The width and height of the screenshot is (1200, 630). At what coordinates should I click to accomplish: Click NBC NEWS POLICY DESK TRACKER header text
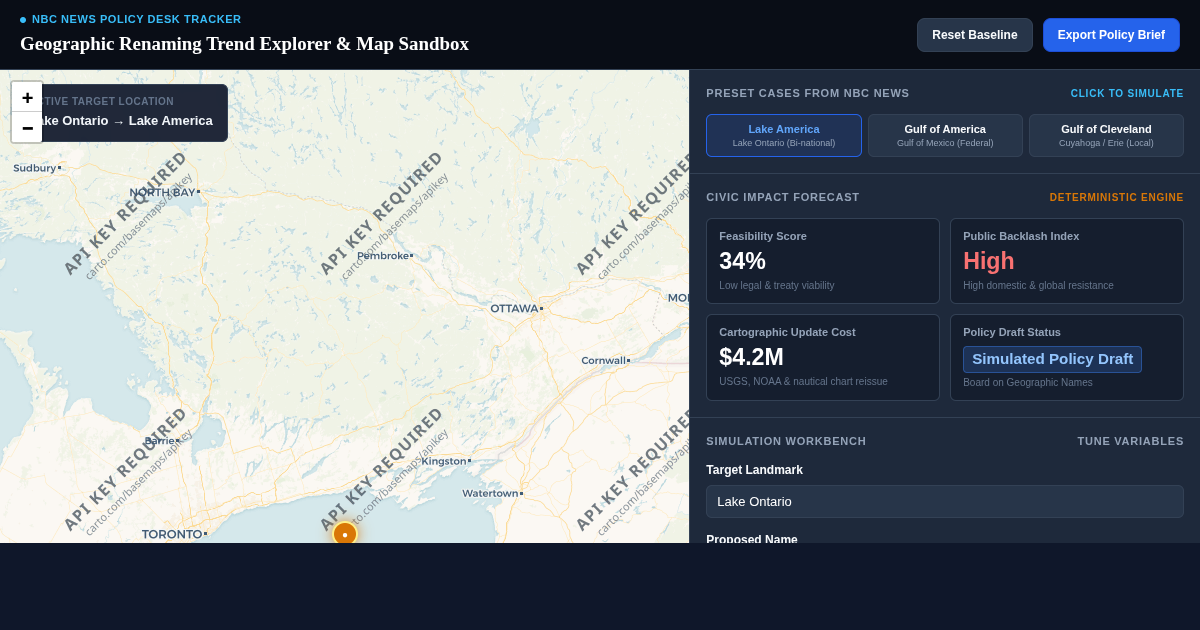coord(136,19)
